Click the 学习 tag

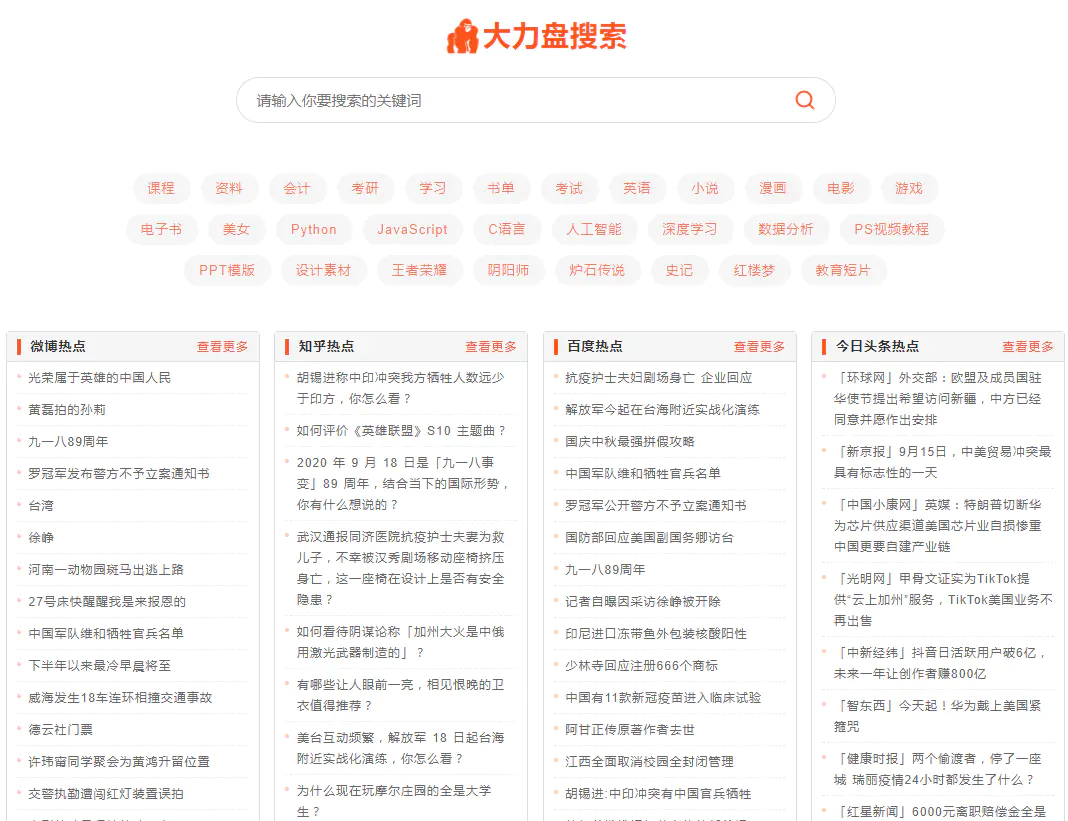pos(433,188)
